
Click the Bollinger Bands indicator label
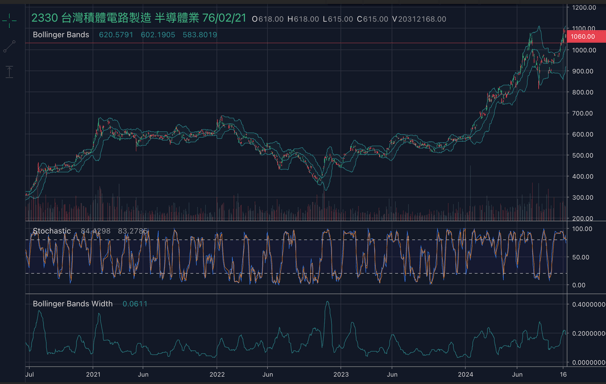coord(61,35)
